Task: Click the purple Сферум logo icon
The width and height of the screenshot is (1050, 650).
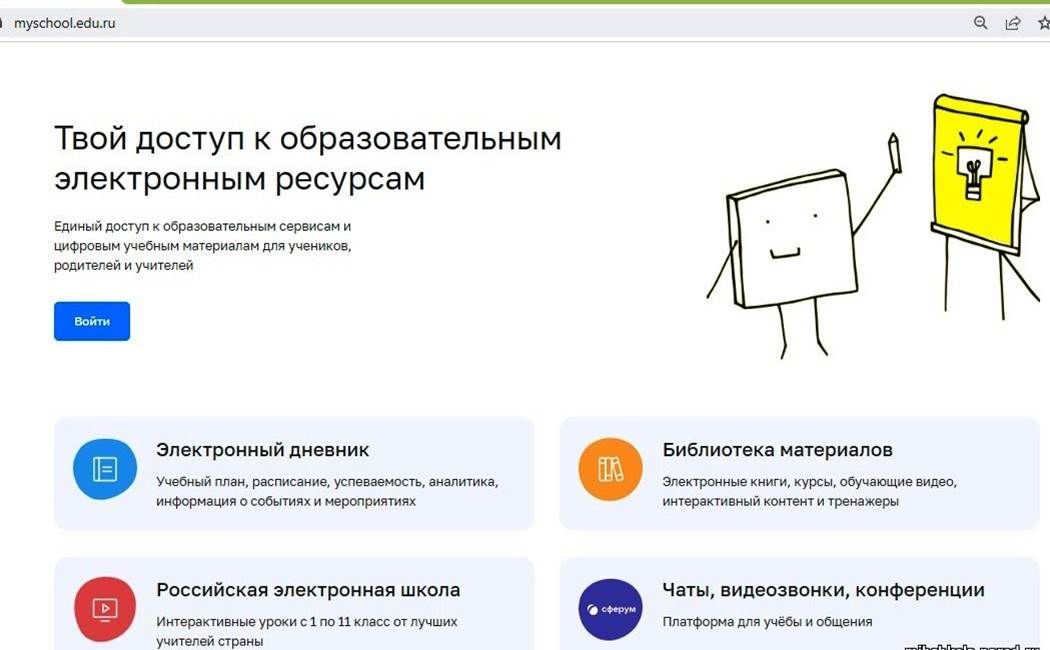Action: pos(610,609)
